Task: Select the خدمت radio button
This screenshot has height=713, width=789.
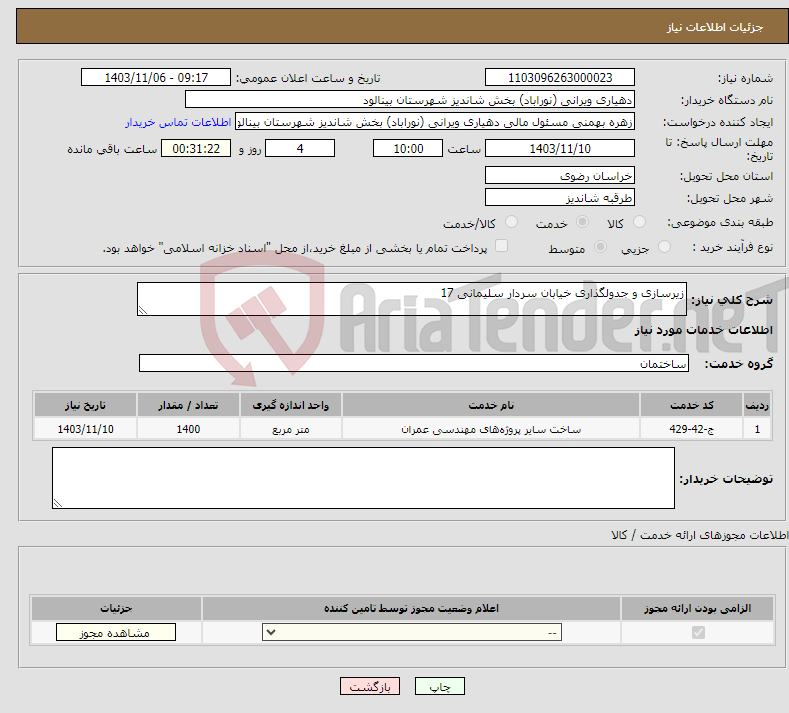Action: (x=582, y=222)
